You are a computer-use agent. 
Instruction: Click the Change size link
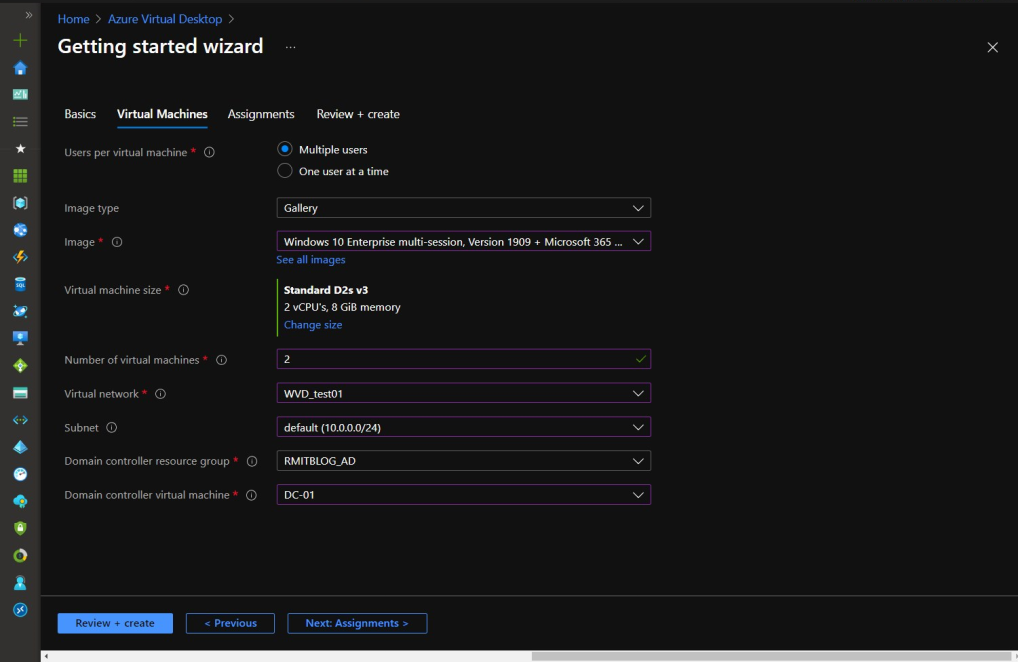[313, 325]
